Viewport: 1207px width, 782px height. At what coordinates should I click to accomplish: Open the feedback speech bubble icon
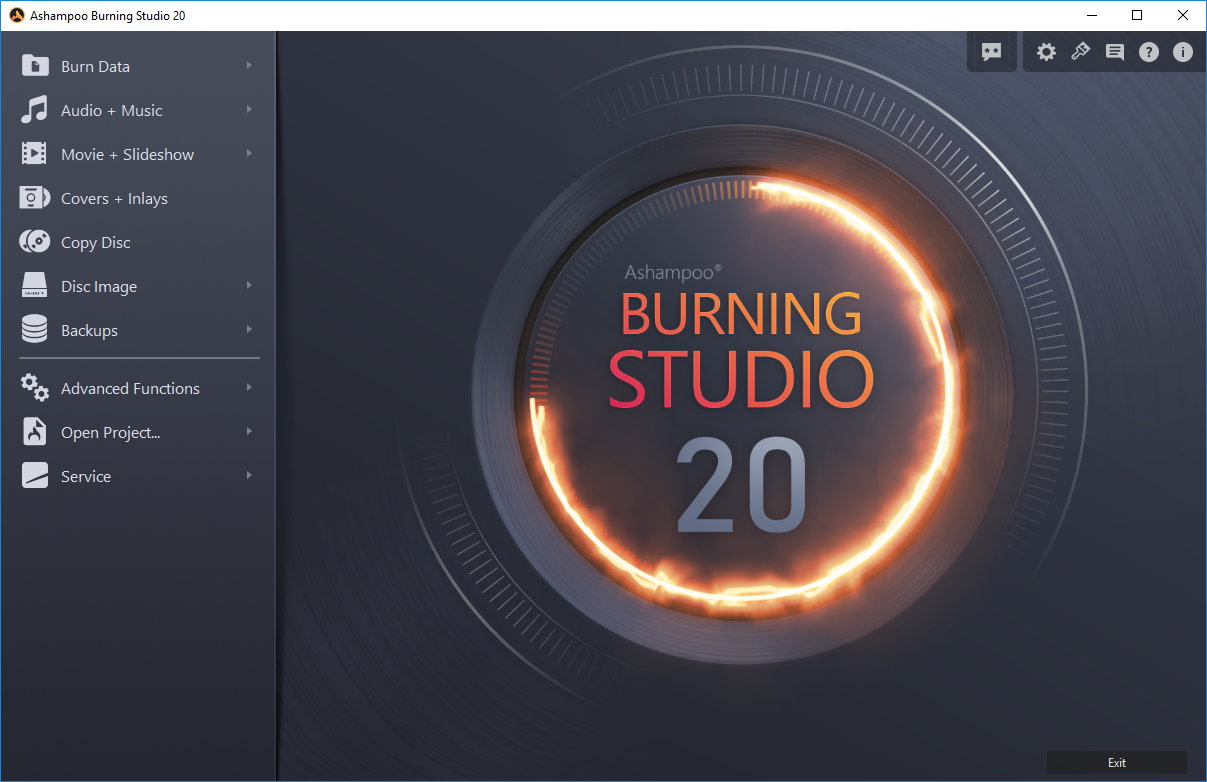[x=992, y=52]
